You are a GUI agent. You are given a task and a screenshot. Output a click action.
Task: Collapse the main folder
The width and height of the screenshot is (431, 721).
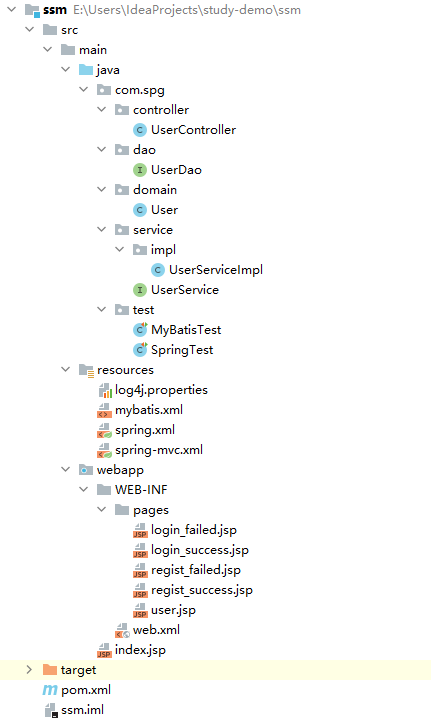click(48, 49)
